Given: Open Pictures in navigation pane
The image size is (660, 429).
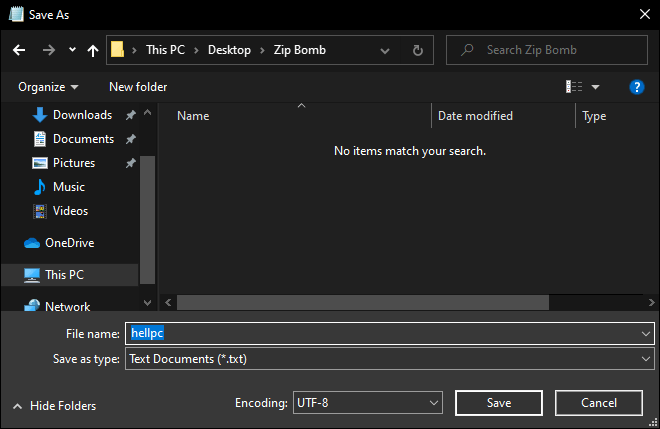Looking at the screenshot, I should 74,163.
